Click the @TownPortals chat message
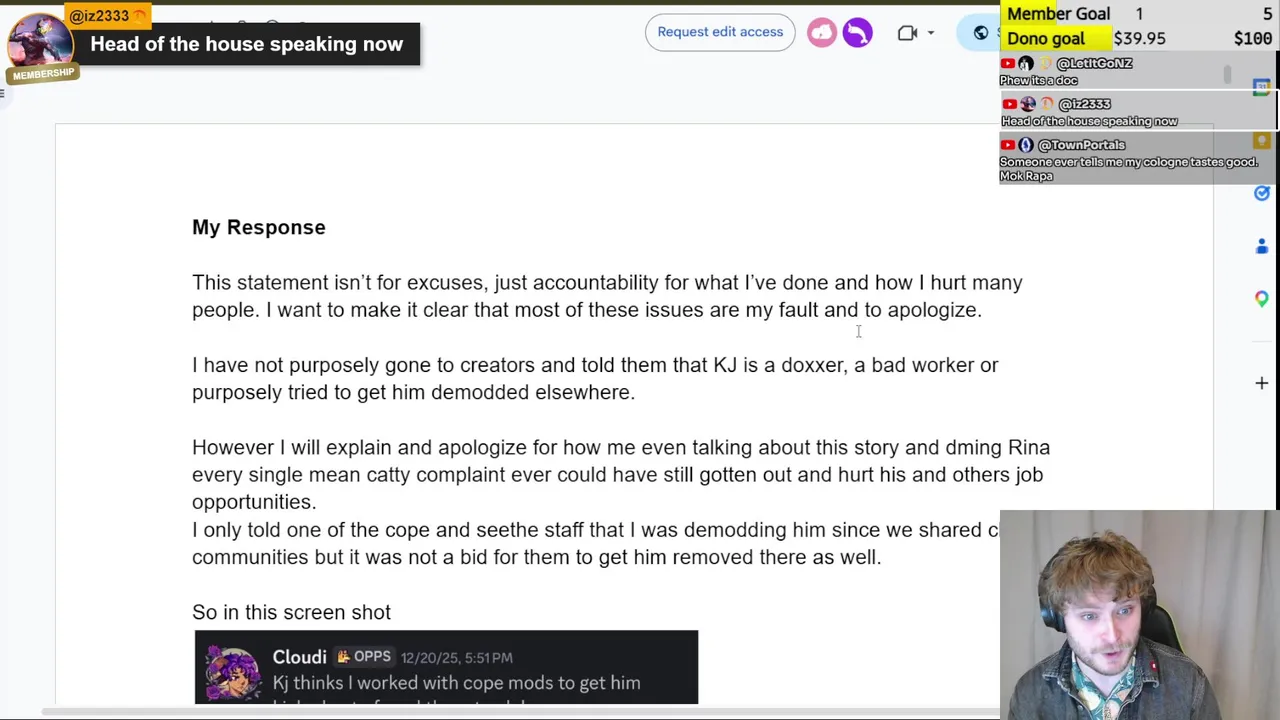Viewport: 1280px width, 720px height. pos(1120,160)
